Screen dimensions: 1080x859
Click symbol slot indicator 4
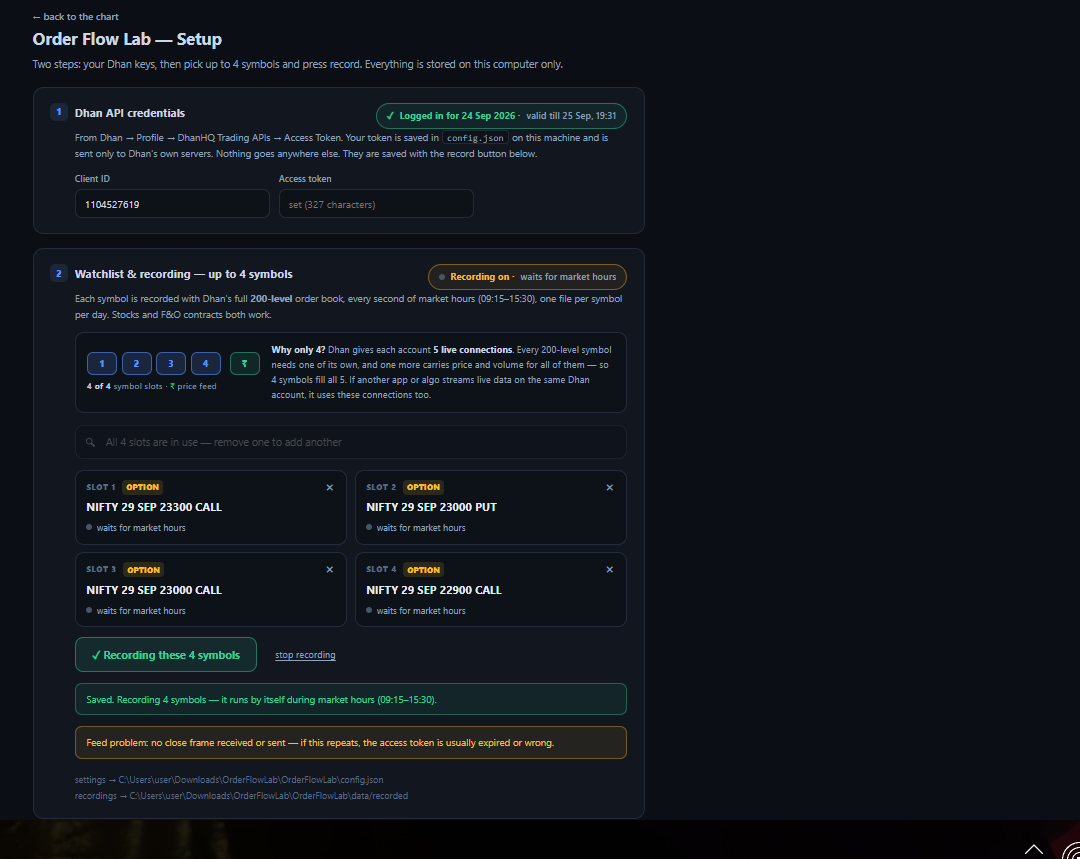tap(205, 363)
